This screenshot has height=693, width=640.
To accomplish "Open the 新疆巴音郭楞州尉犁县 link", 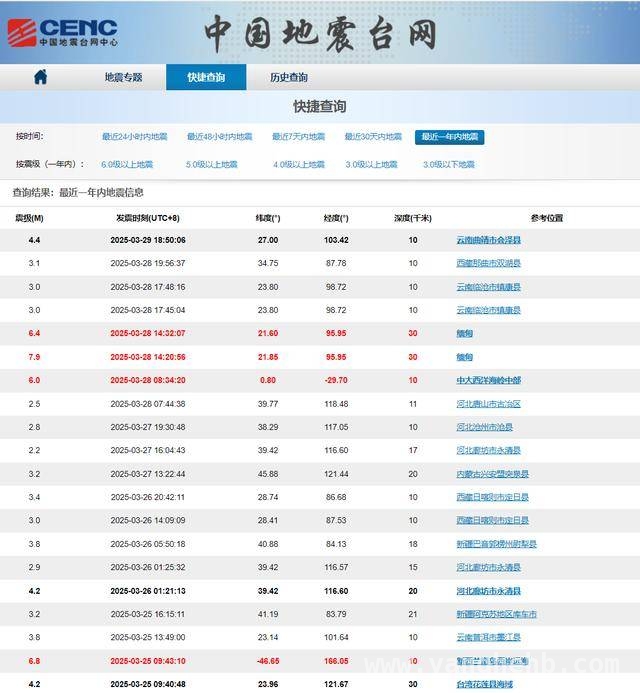I will [x=496, y=544].
